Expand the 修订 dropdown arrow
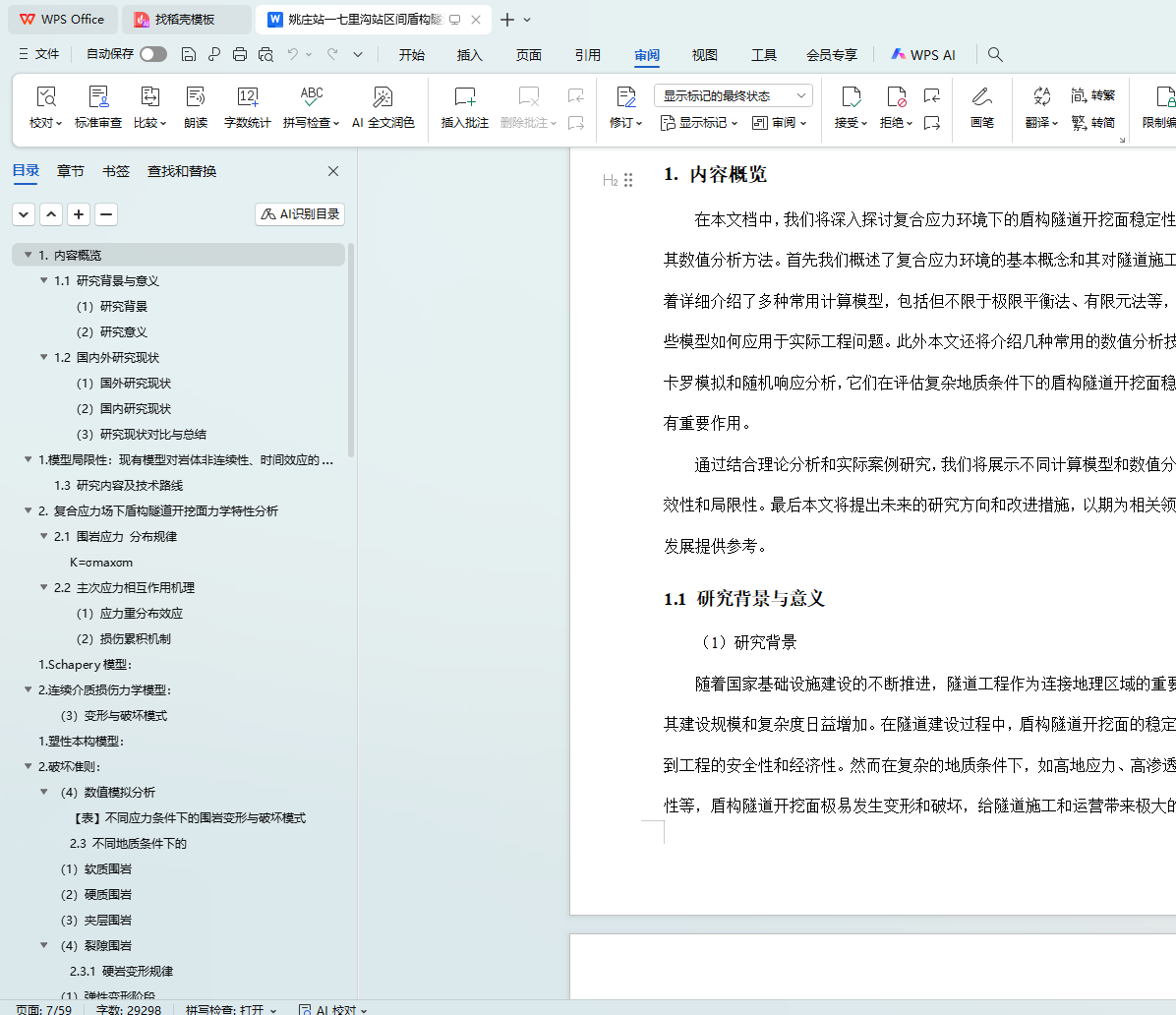1176x1015 pixels. pyautogui.click(x=639, y=124)
